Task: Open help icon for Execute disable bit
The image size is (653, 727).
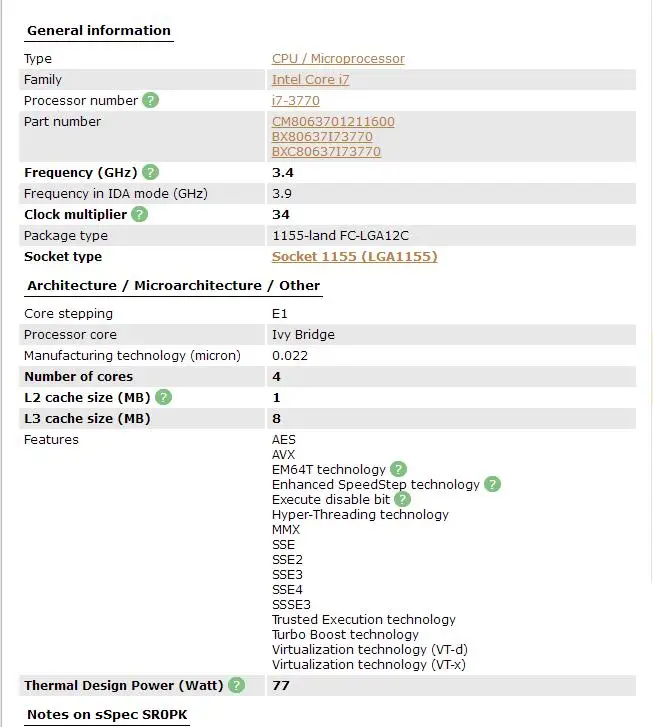Action: coord(402,499)
